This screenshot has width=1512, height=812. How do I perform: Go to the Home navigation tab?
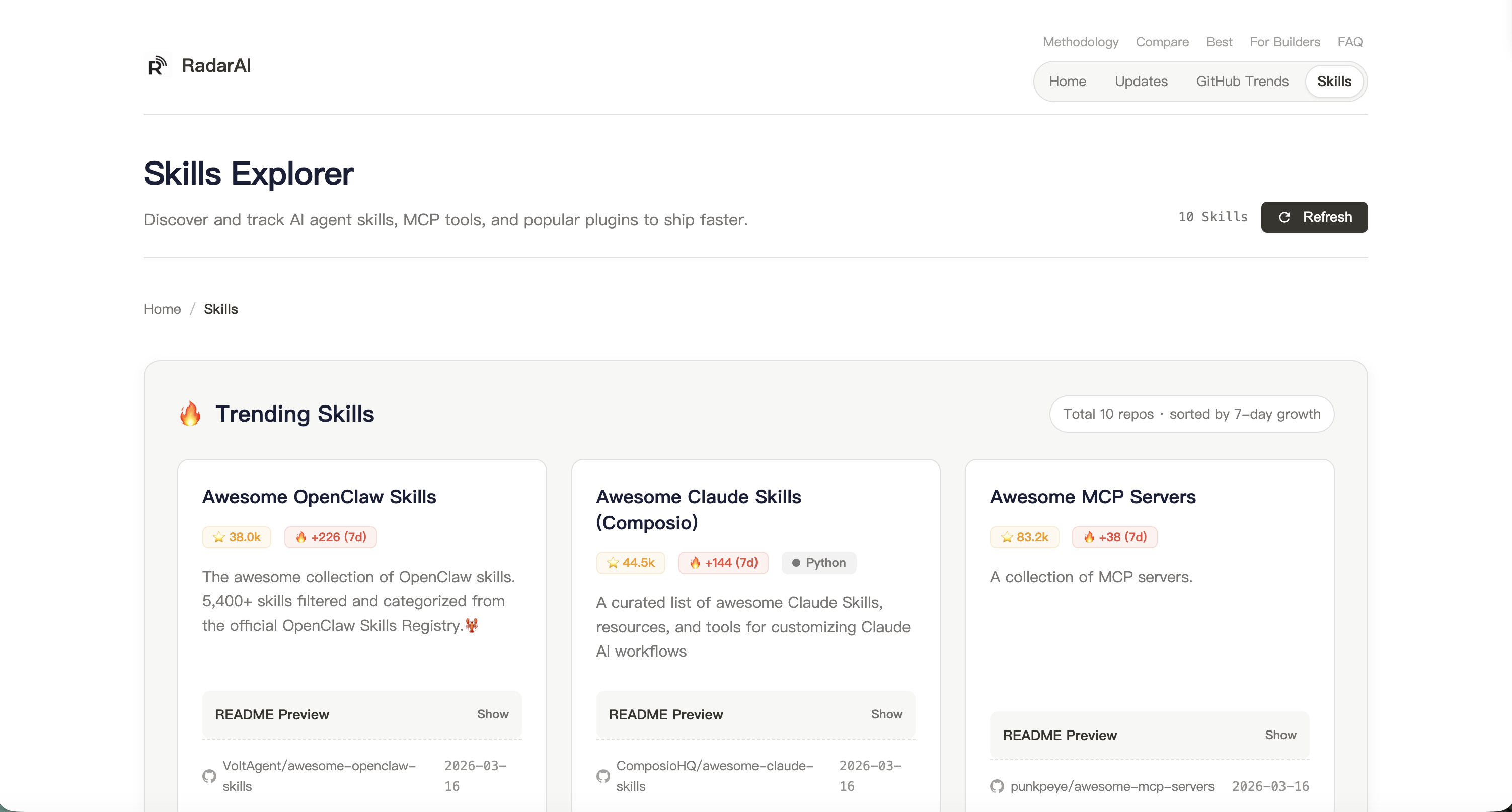[x=1067, y=82]
